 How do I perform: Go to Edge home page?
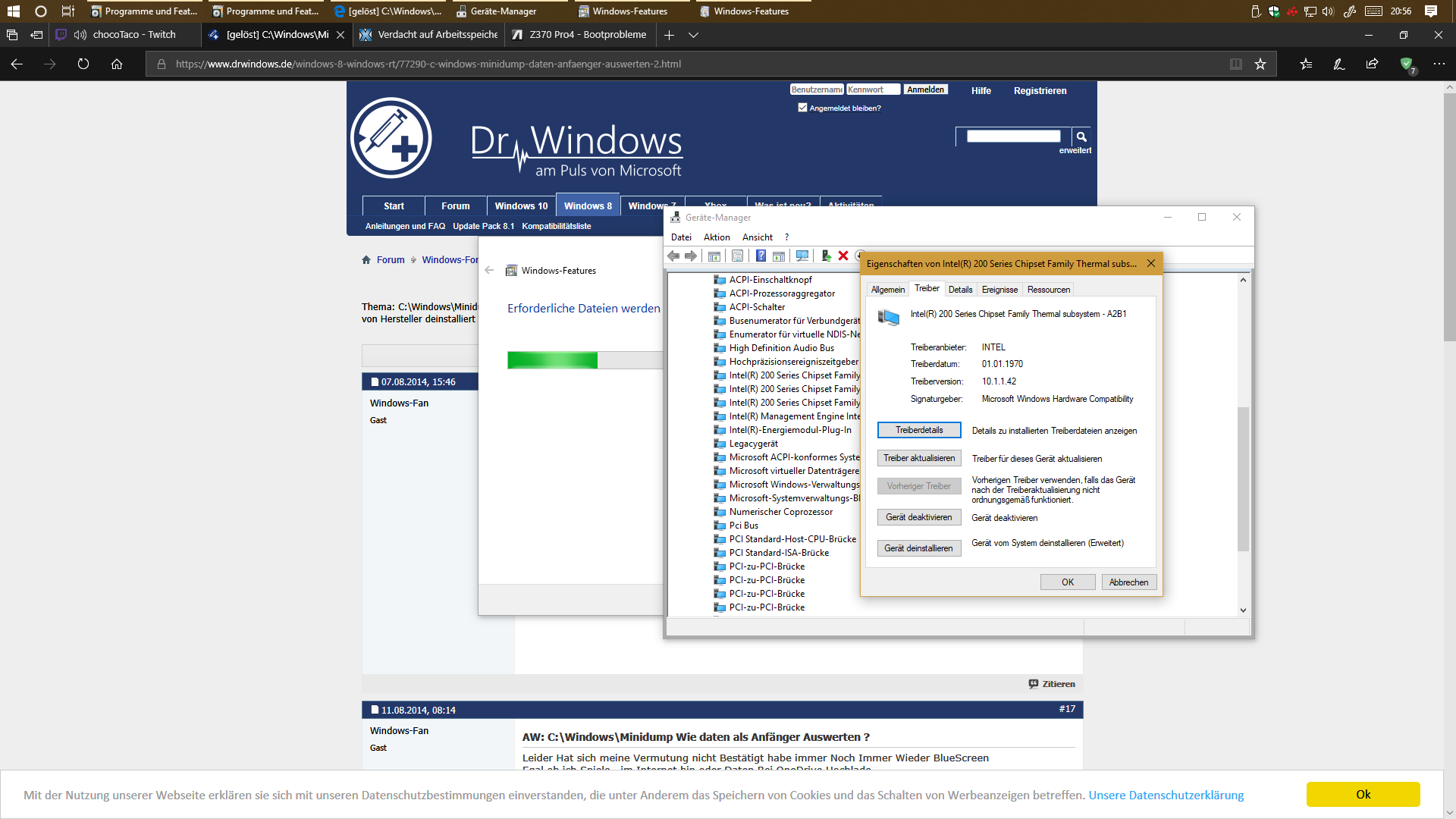pos(117,64)
